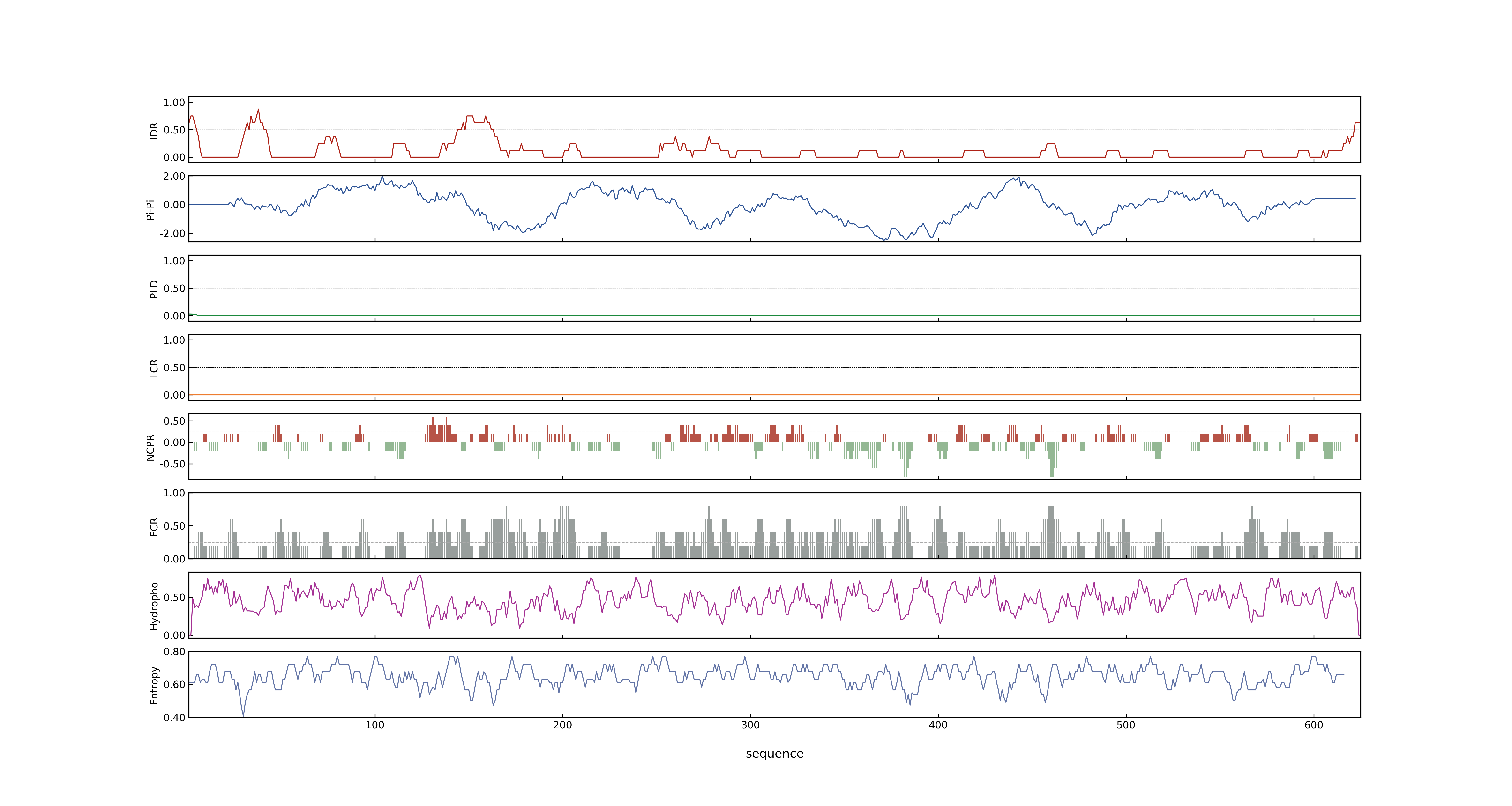This screenshot has width=1512, height=806.
Task: Click x-axis tick label 600
Action: [1314, 725]
